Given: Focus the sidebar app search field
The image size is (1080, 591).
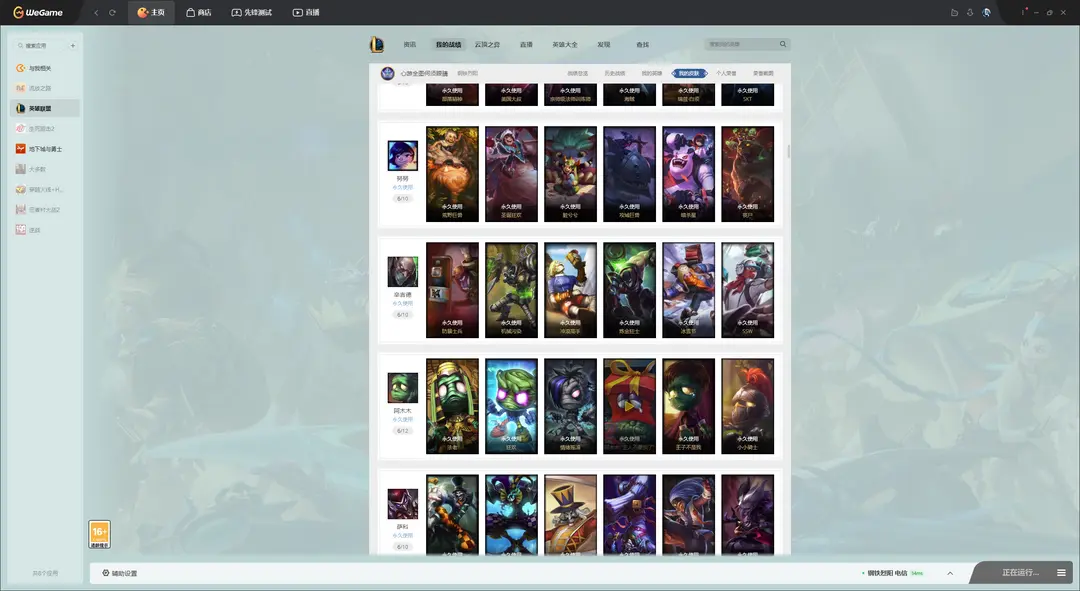Looking at the screenshot, I should (x=39, y=45).
